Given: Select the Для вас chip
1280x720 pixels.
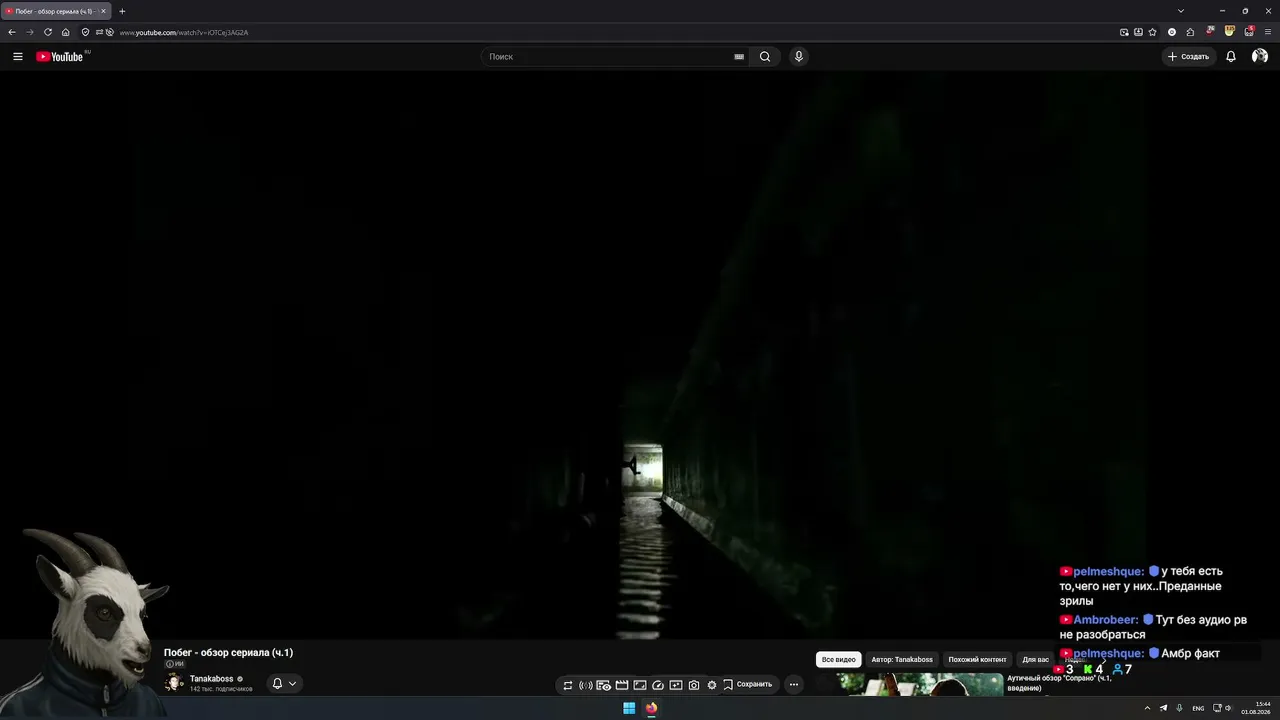Looking at the screenshot, I should [x=1035, y=660].
